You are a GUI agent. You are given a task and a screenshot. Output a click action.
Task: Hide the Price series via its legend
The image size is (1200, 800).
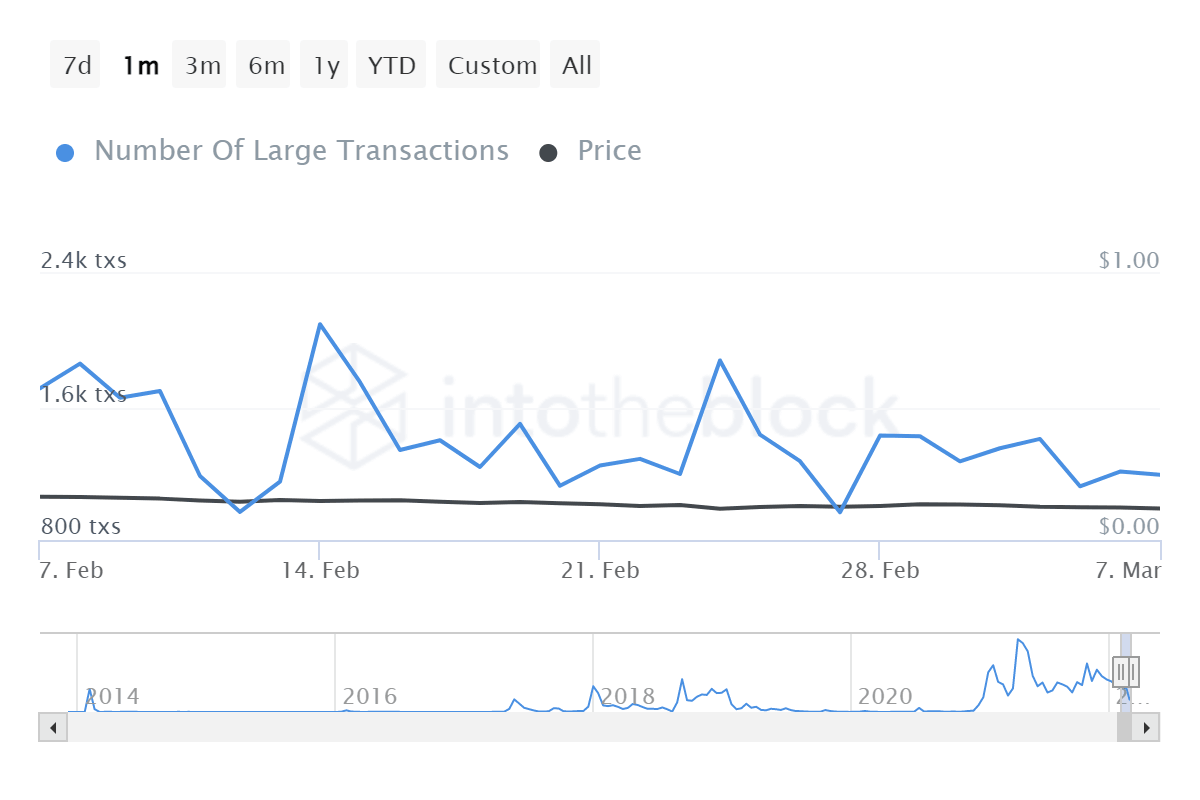[608, 150]
